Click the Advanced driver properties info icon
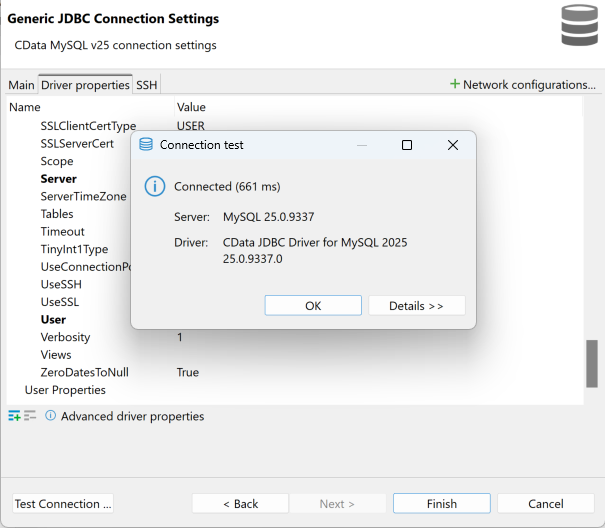This screenshot has width=605, height=528. click(x=50, y=416)
